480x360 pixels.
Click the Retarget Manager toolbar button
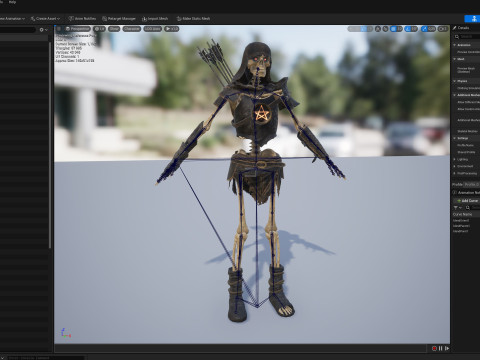[119, 19]
